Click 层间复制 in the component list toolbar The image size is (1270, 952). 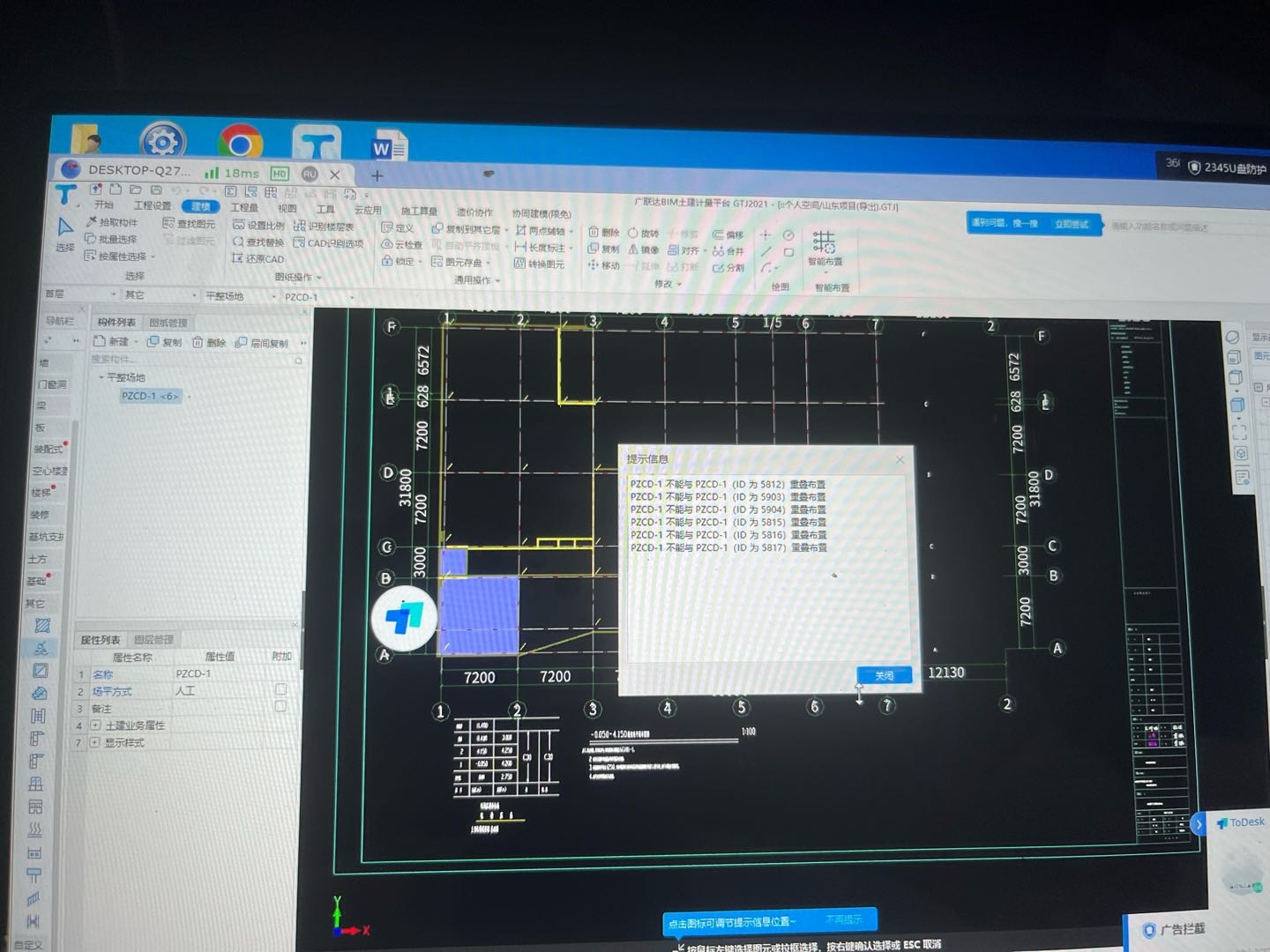(x=262, y=343)
